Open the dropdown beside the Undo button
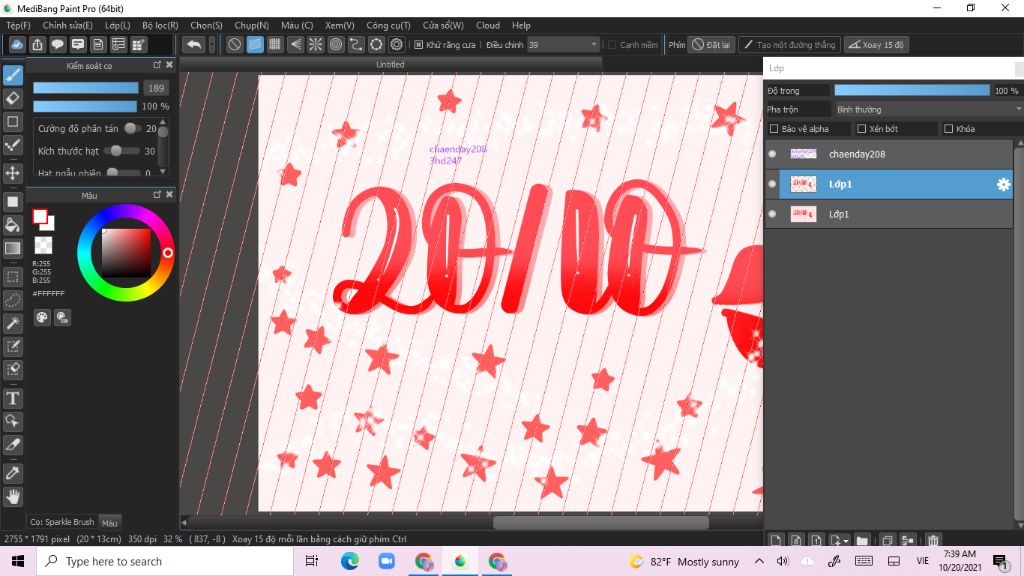This screenshot has width=1024, height=576. click(x=212, y=44)
